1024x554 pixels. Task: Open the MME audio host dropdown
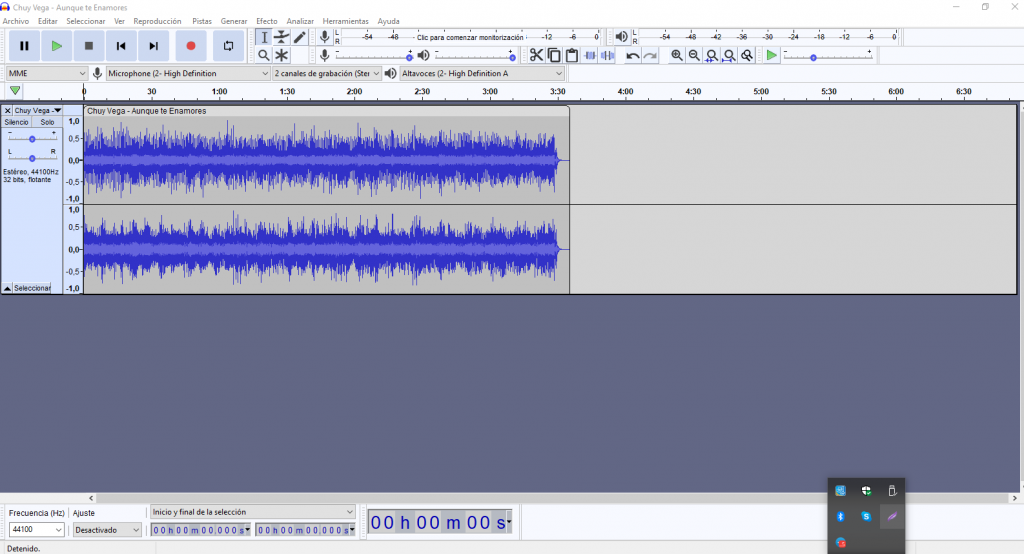click(47, 73)
